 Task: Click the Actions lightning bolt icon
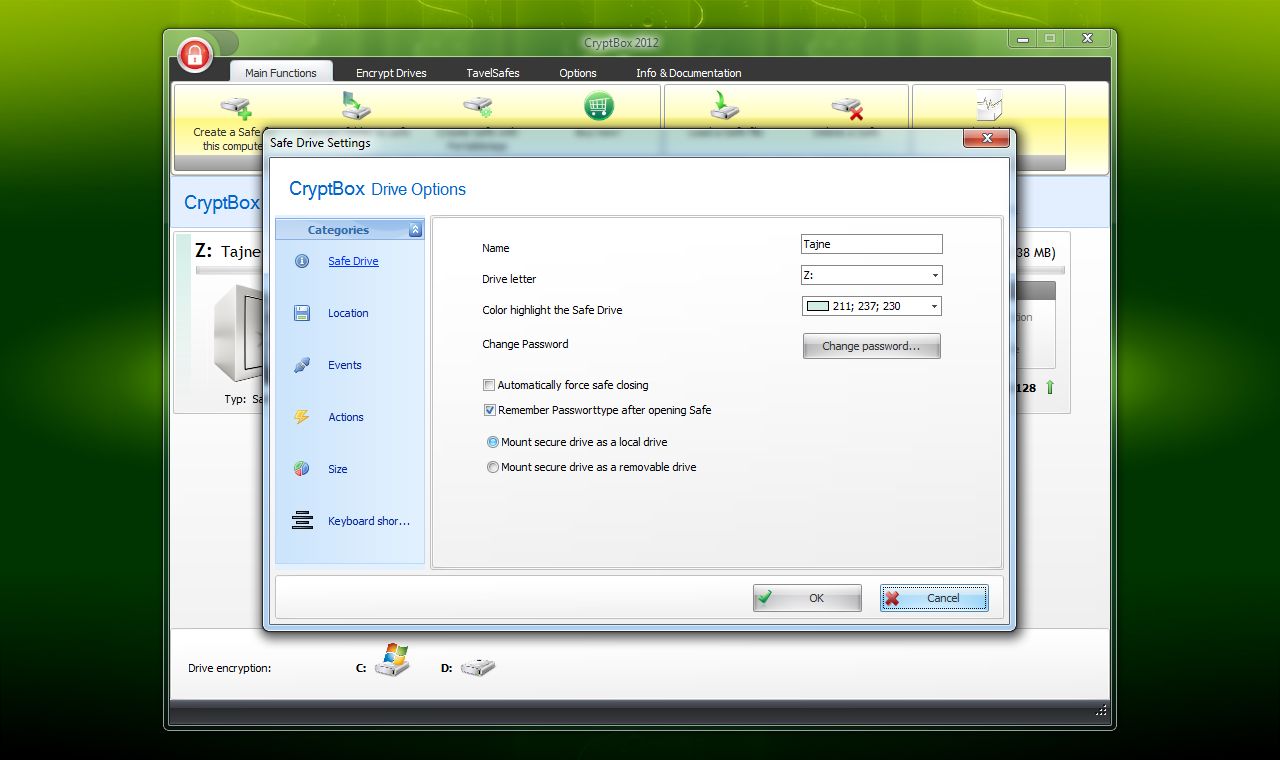coord(302,417)
